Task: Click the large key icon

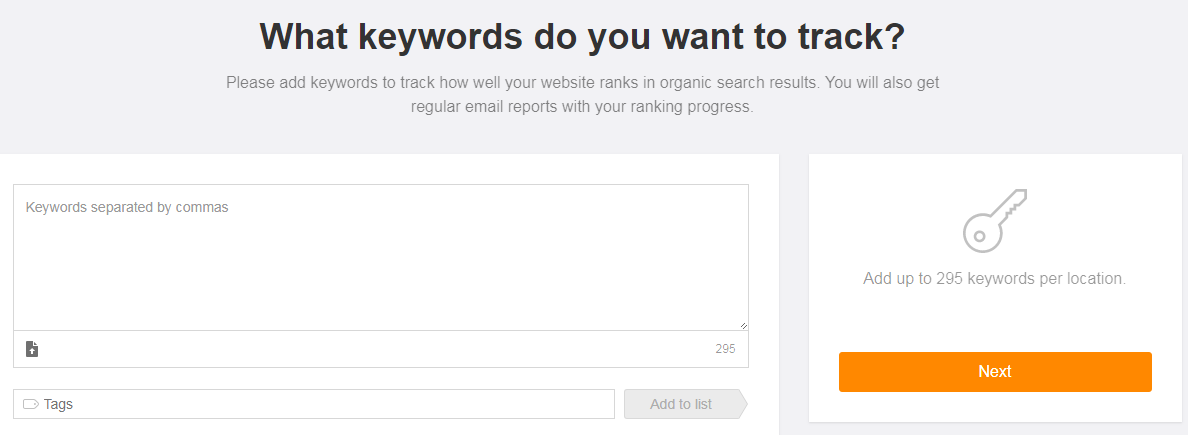Action: tap(994, 220)
